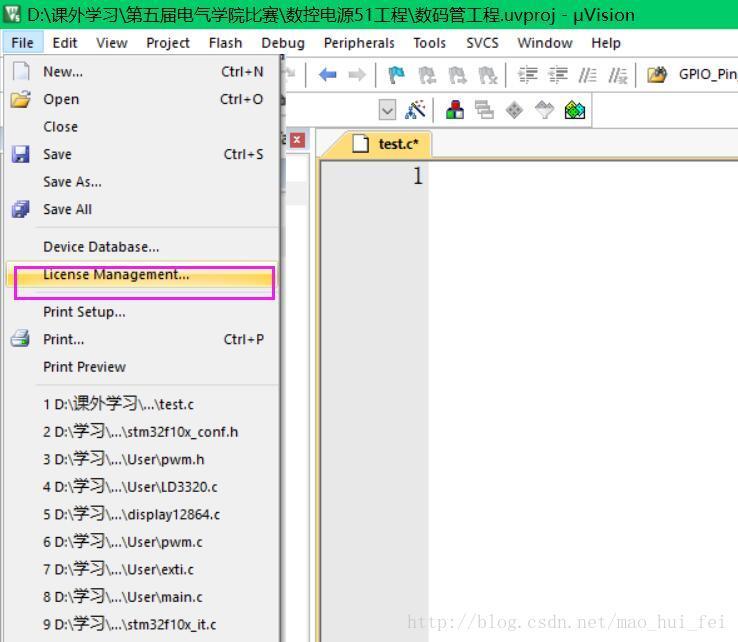
Task: Toggle bookmark with the blue flag icon
Action: [396, 74]
